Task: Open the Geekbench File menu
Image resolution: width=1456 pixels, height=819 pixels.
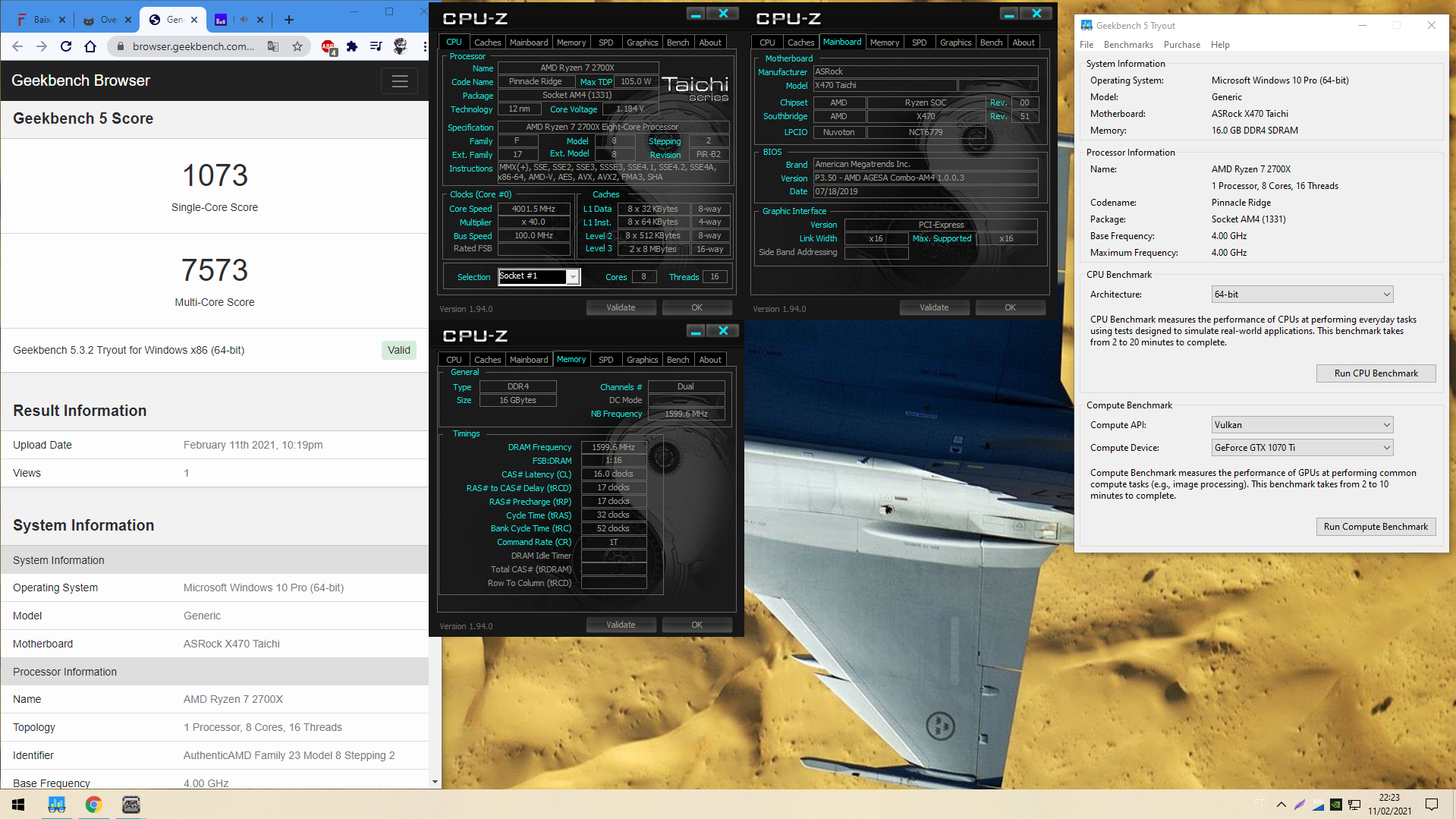Action: click(1086, 45)
